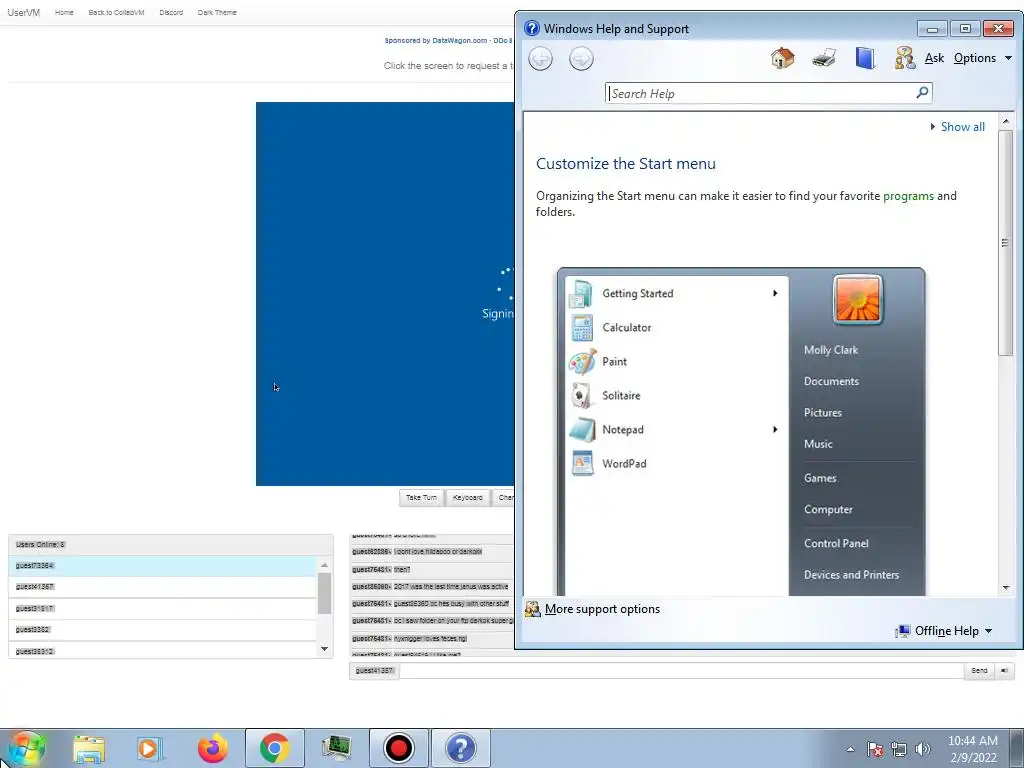Click the More support options people icon
The height and width of the screenshot is (768, 1024).
(x=533, y=609)
